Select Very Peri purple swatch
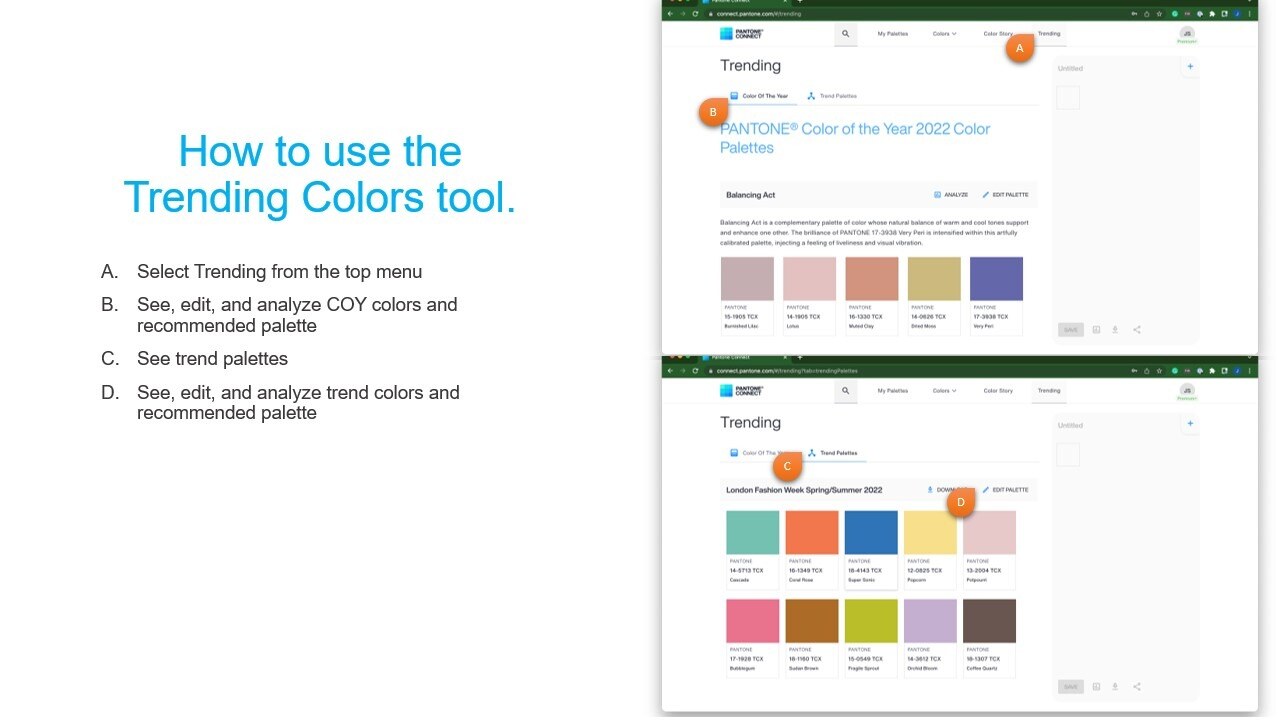 (x=996, y=279)
